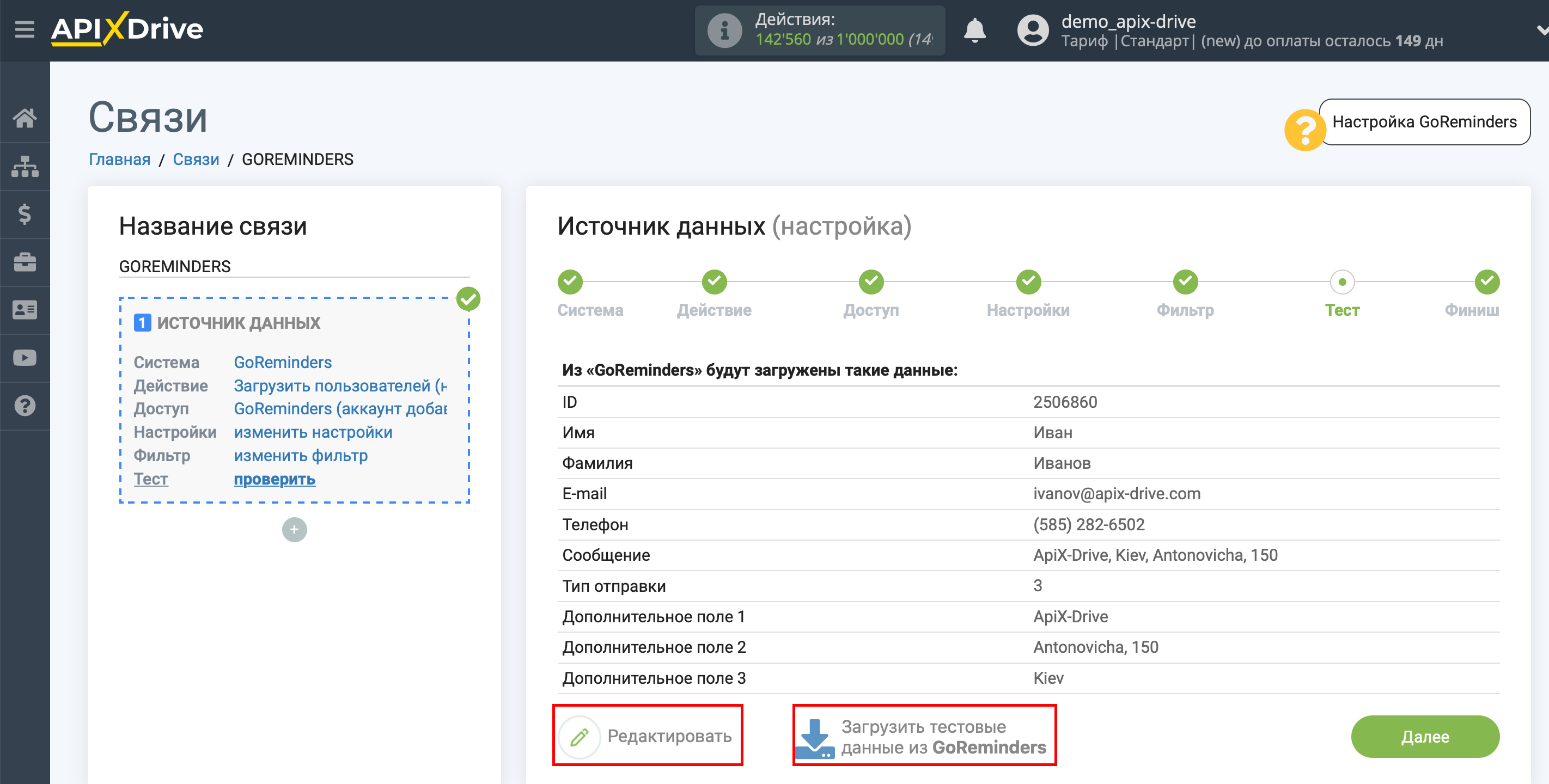Click Дополнительное поле 3 value Kiev
Image resolution: width=1549 pixels, height=784 pixels.
[x=1048, y=678]
